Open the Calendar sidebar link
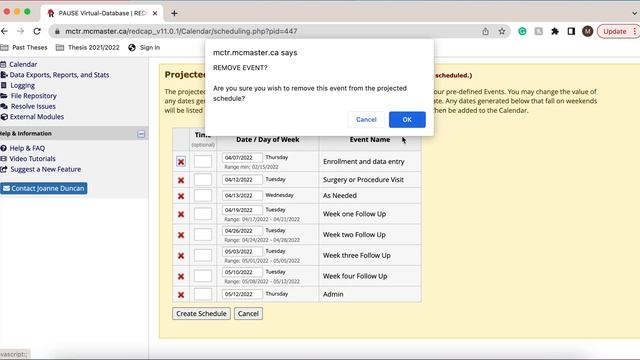 click(23, 64)
